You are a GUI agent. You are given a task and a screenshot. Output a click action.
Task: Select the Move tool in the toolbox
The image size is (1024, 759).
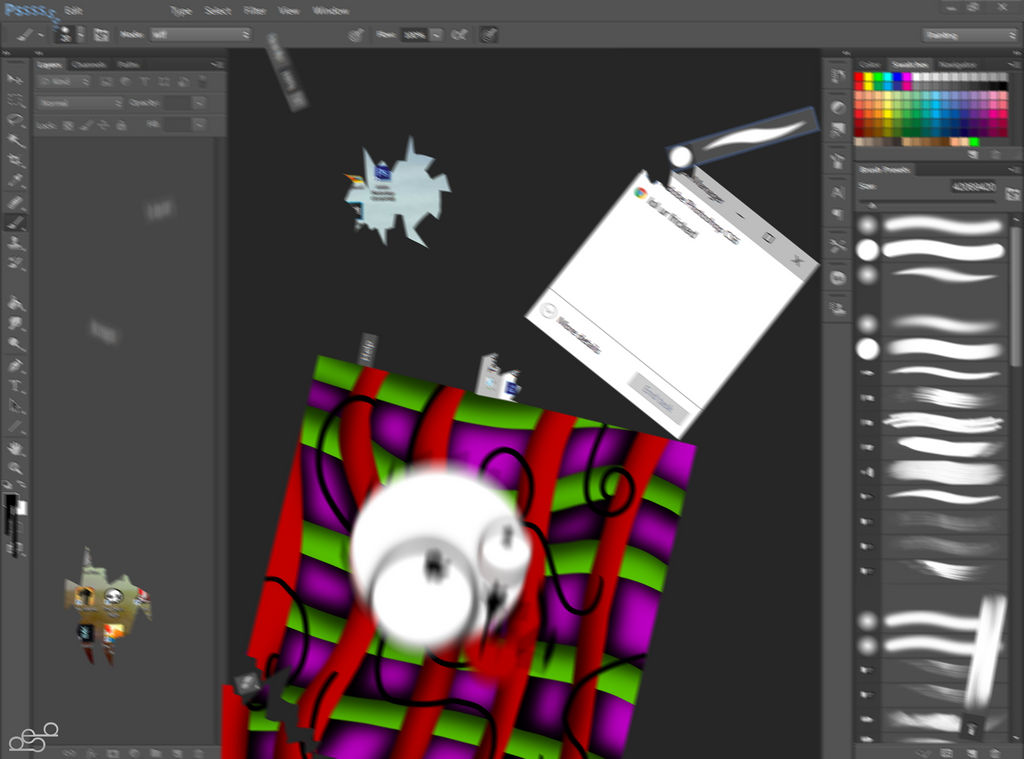pos(15,79)
